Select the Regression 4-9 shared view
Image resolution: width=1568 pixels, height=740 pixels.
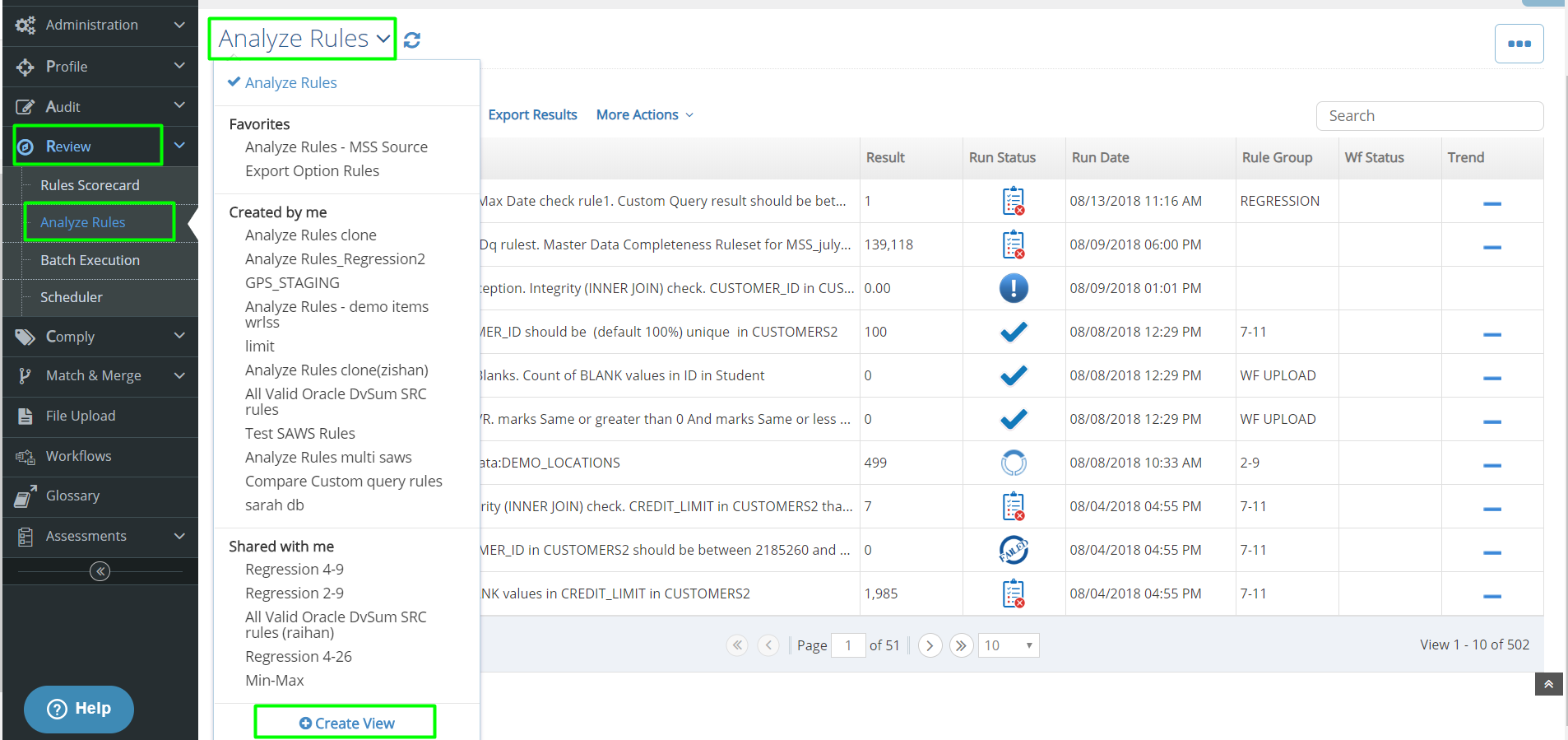(x=295, y=570)
